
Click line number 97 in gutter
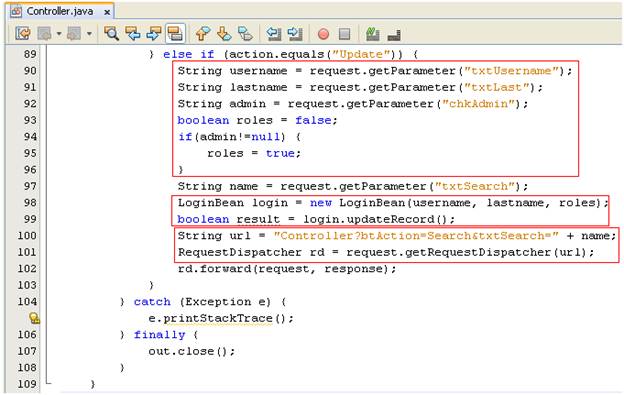[x=30, y=186]
